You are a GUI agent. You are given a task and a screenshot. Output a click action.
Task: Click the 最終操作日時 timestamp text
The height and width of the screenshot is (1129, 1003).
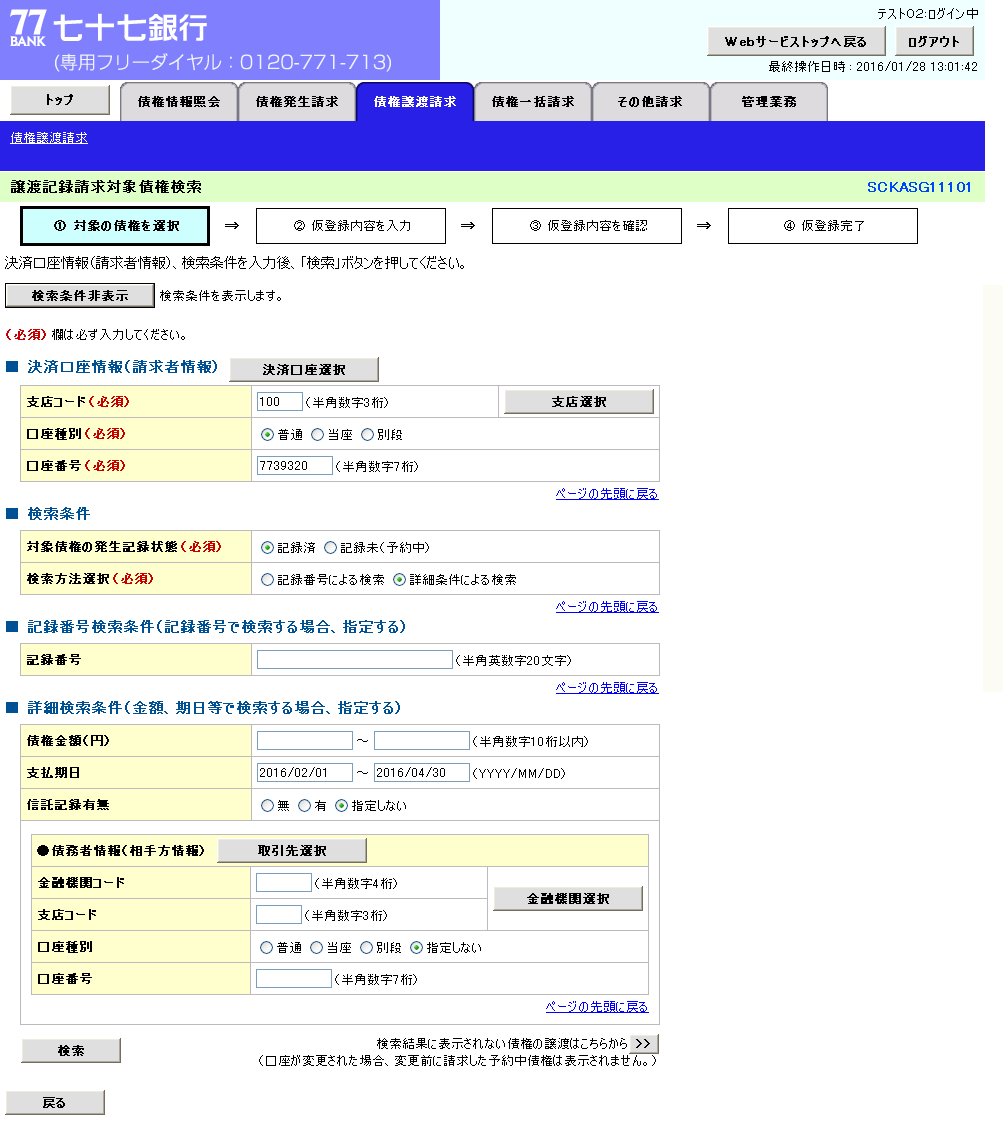873,67
